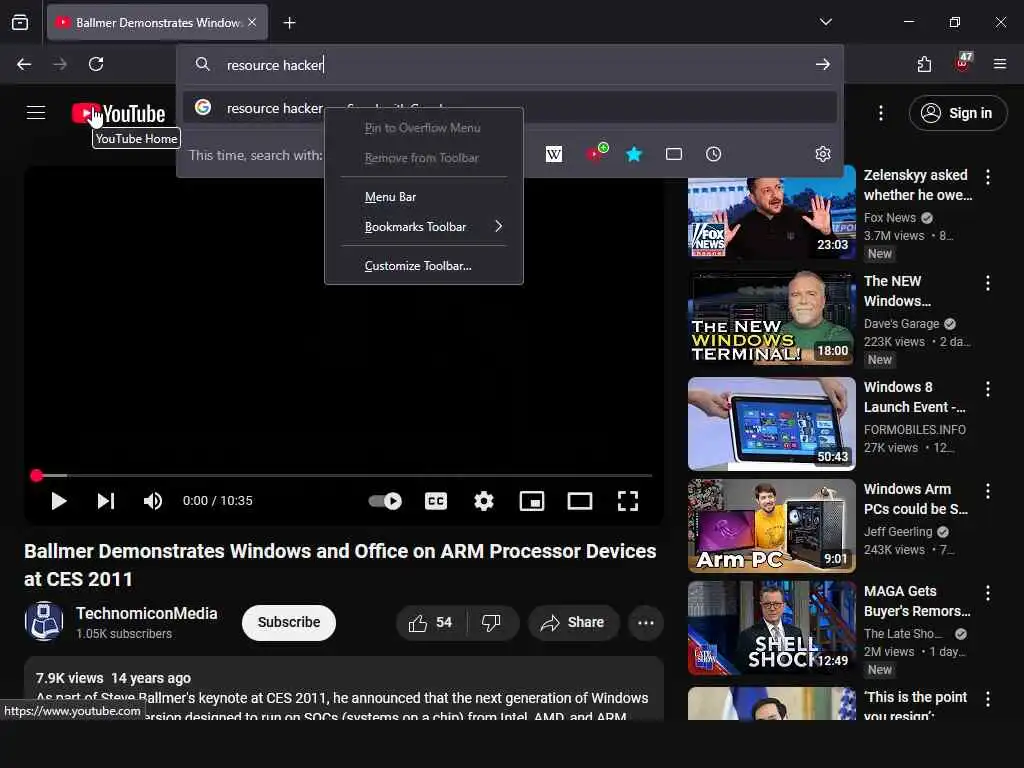
Task: Open Firefox View tab list icon
Action: [20, 22]
